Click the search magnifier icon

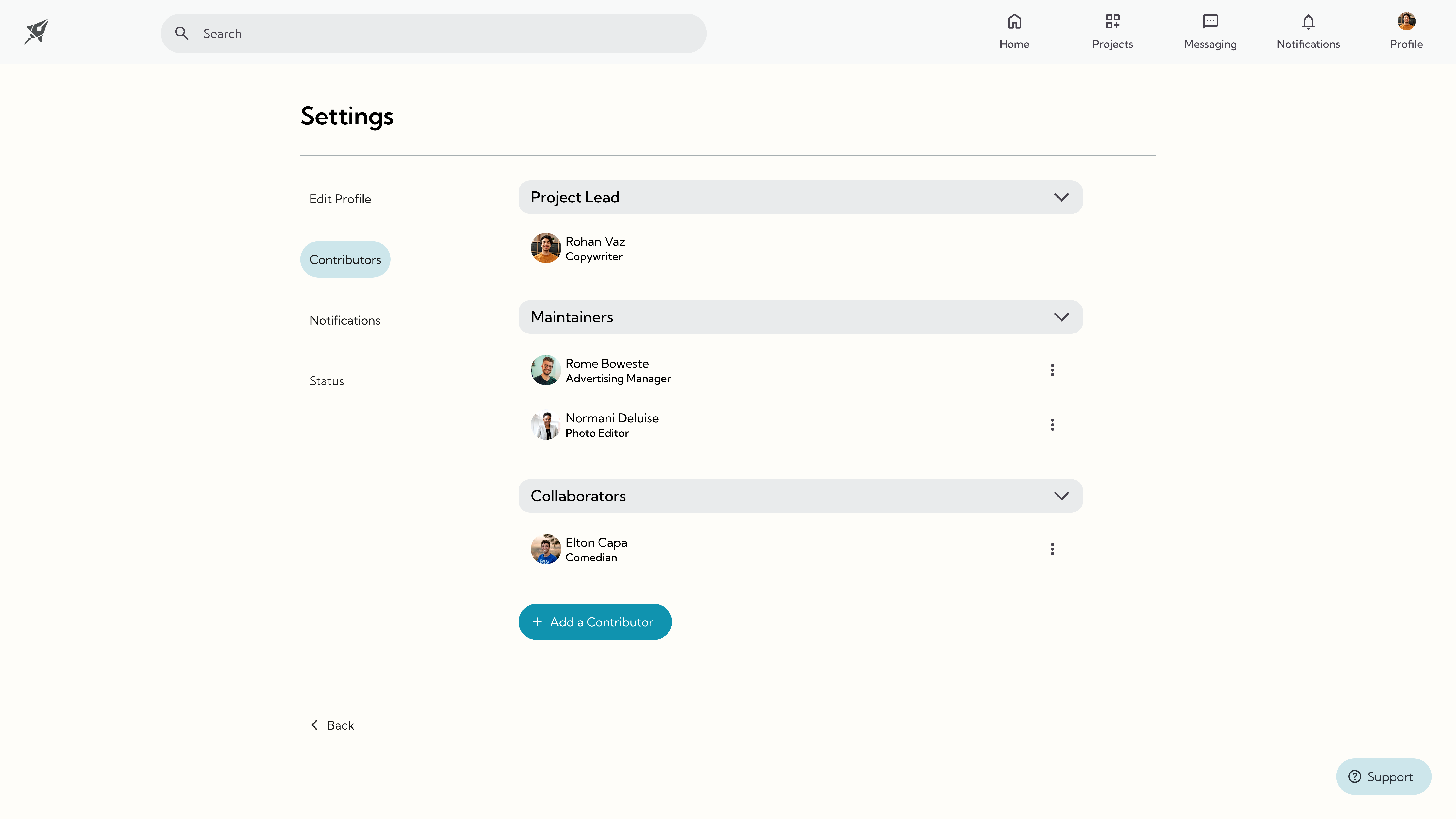[x=181, y=33]
